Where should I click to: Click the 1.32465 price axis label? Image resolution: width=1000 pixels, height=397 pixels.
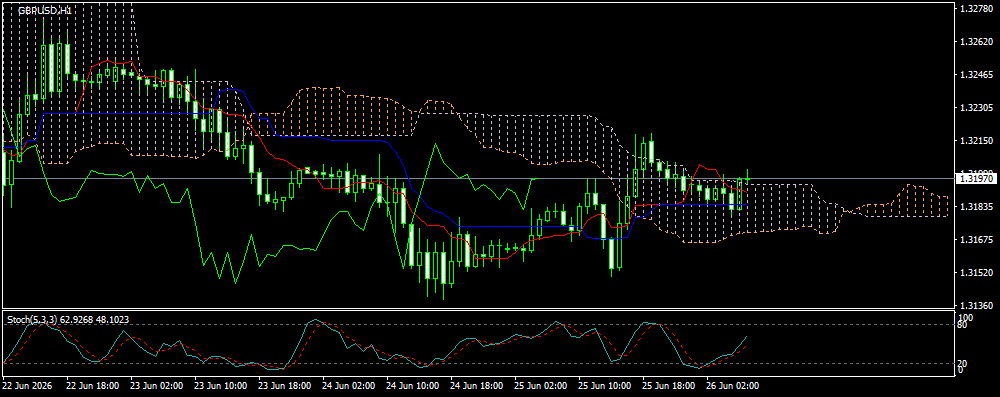(x=975, y=75)
